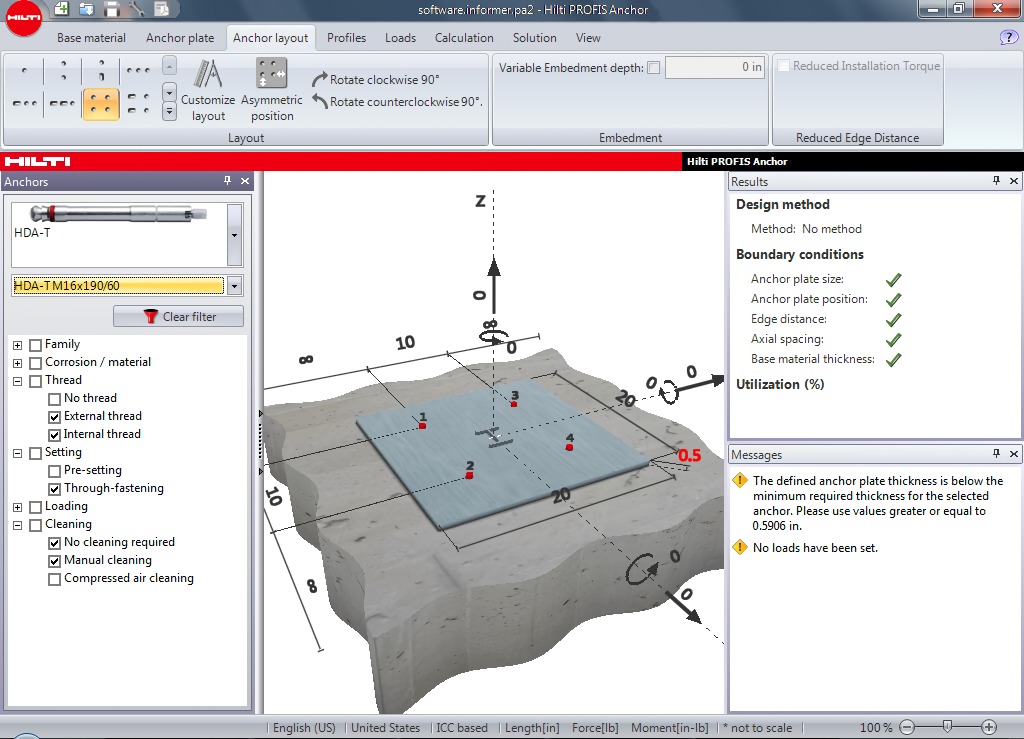1024x739 pixels.
Task: Select anchor point 1 on the plate
Action: pos(423,426)
